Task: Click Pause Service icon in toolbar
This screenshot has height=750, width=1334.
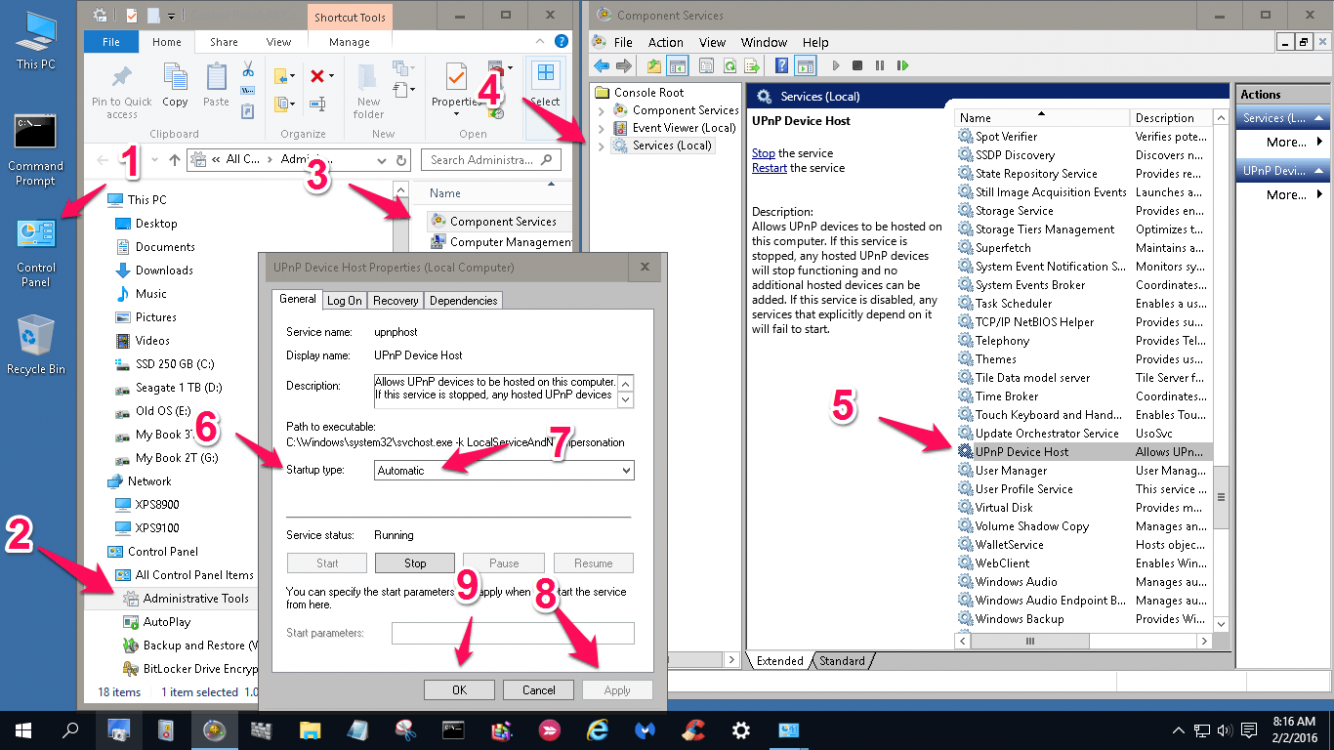Action: click(x=880, y=66)
